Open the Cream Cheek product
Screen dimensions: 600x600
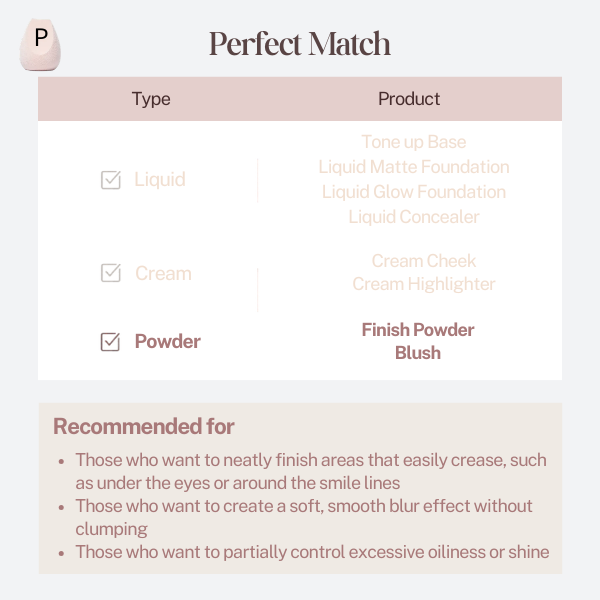(424, 261)
